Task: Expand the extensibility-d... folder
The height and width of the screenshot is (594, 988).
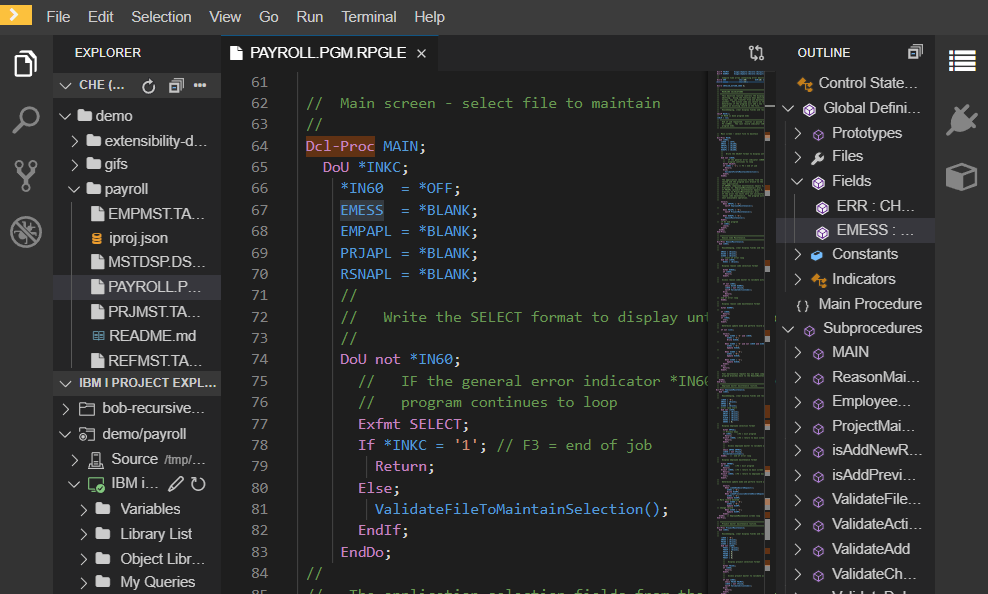Action: pyautogui.click(x=74, y=140)
